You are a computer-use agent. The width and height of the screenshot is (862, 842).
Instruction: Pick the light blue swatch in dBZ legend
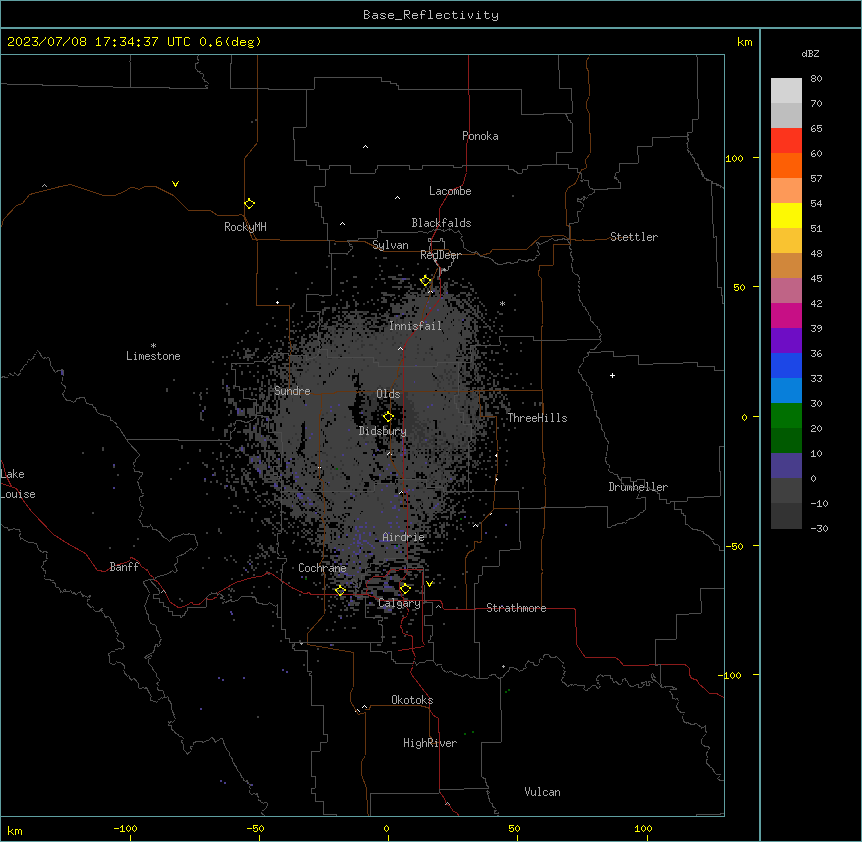pyautogui.click(x=786, y=391)
